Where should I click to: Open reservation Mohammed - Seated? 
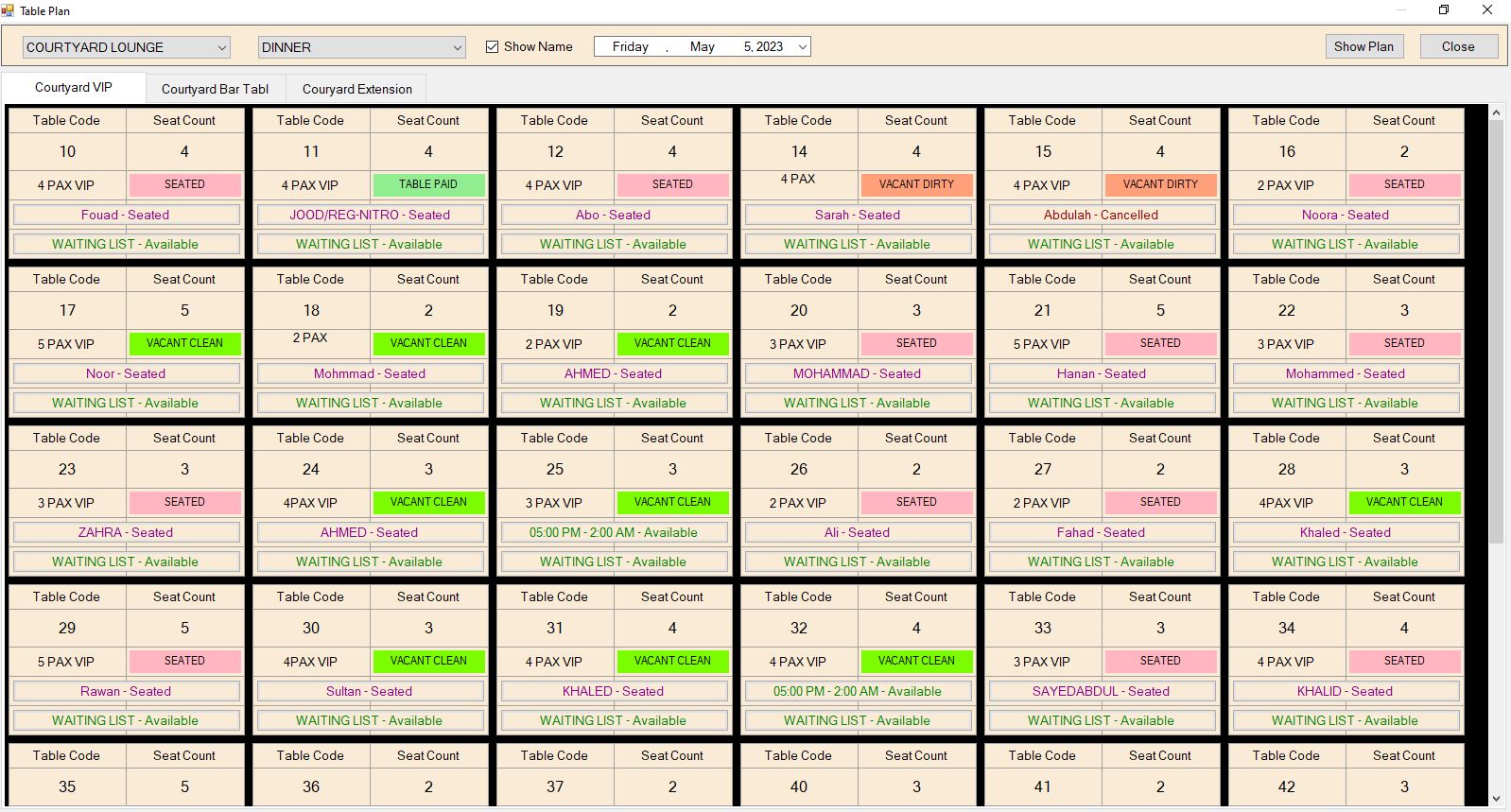click(1345, 373)
